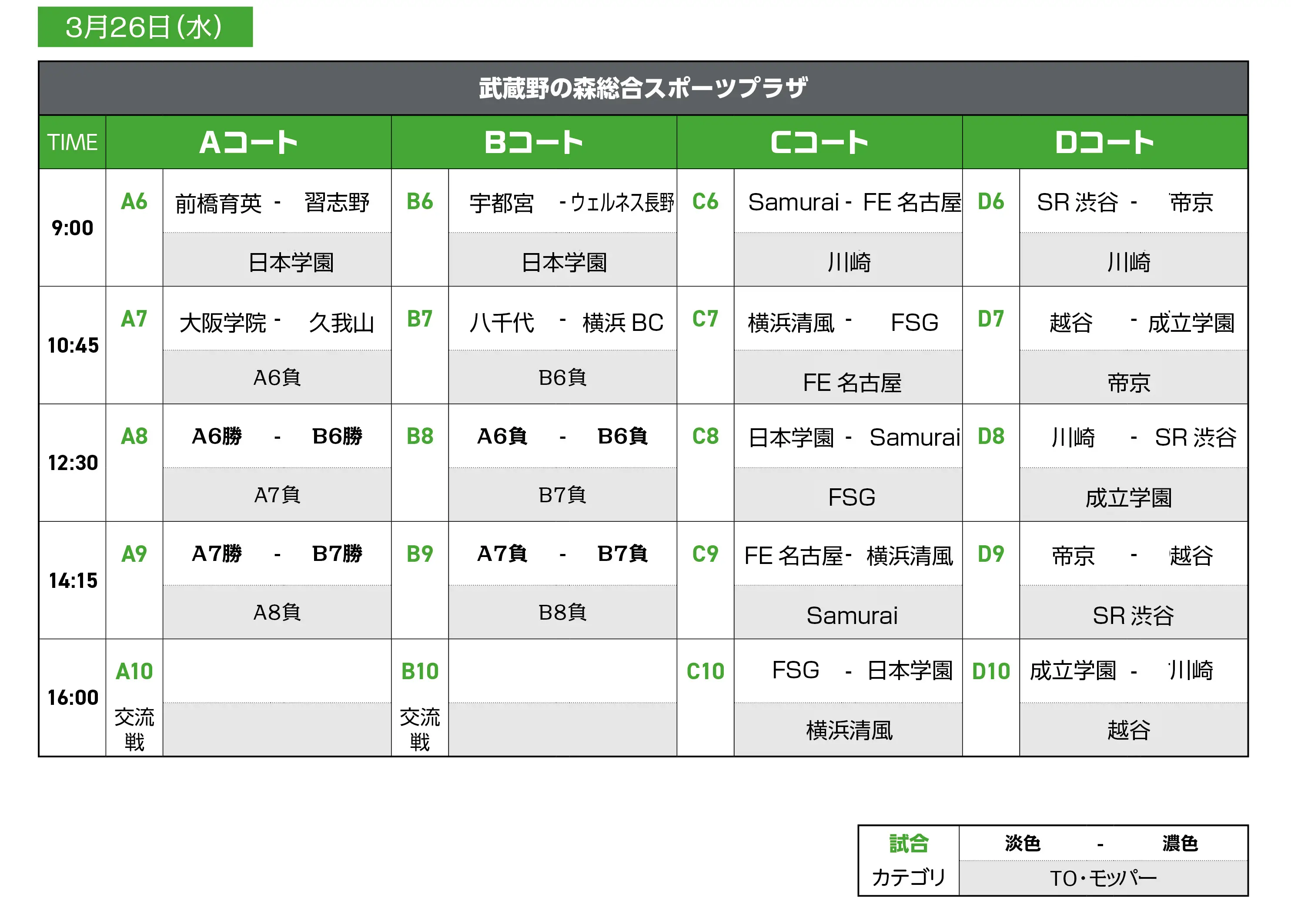The image size is (1291, 924).
Task: Select team 八千代 in game B7
Action: tap(502, 323)
